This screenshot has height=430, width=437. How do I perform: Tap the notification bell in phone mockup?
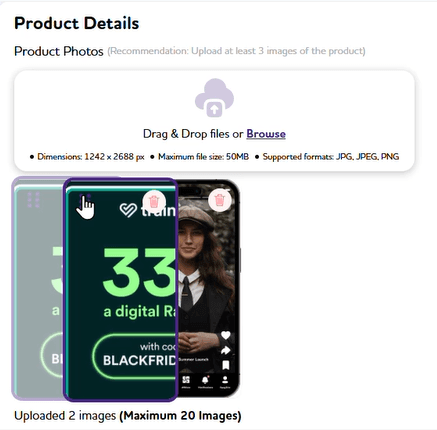tap(206, 380)
